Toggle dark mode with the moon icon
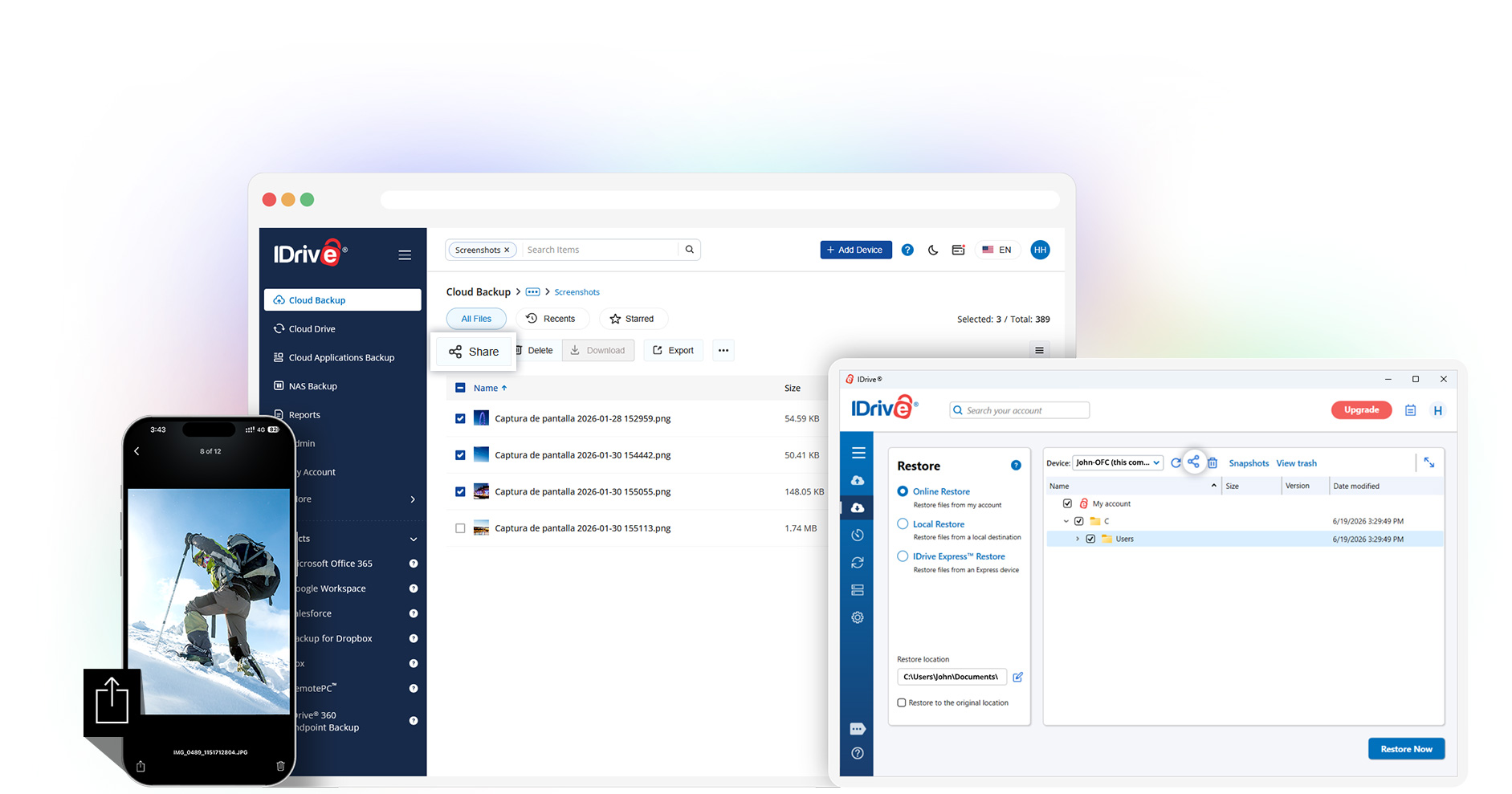1512x794 pixels. tap(933, 250)
